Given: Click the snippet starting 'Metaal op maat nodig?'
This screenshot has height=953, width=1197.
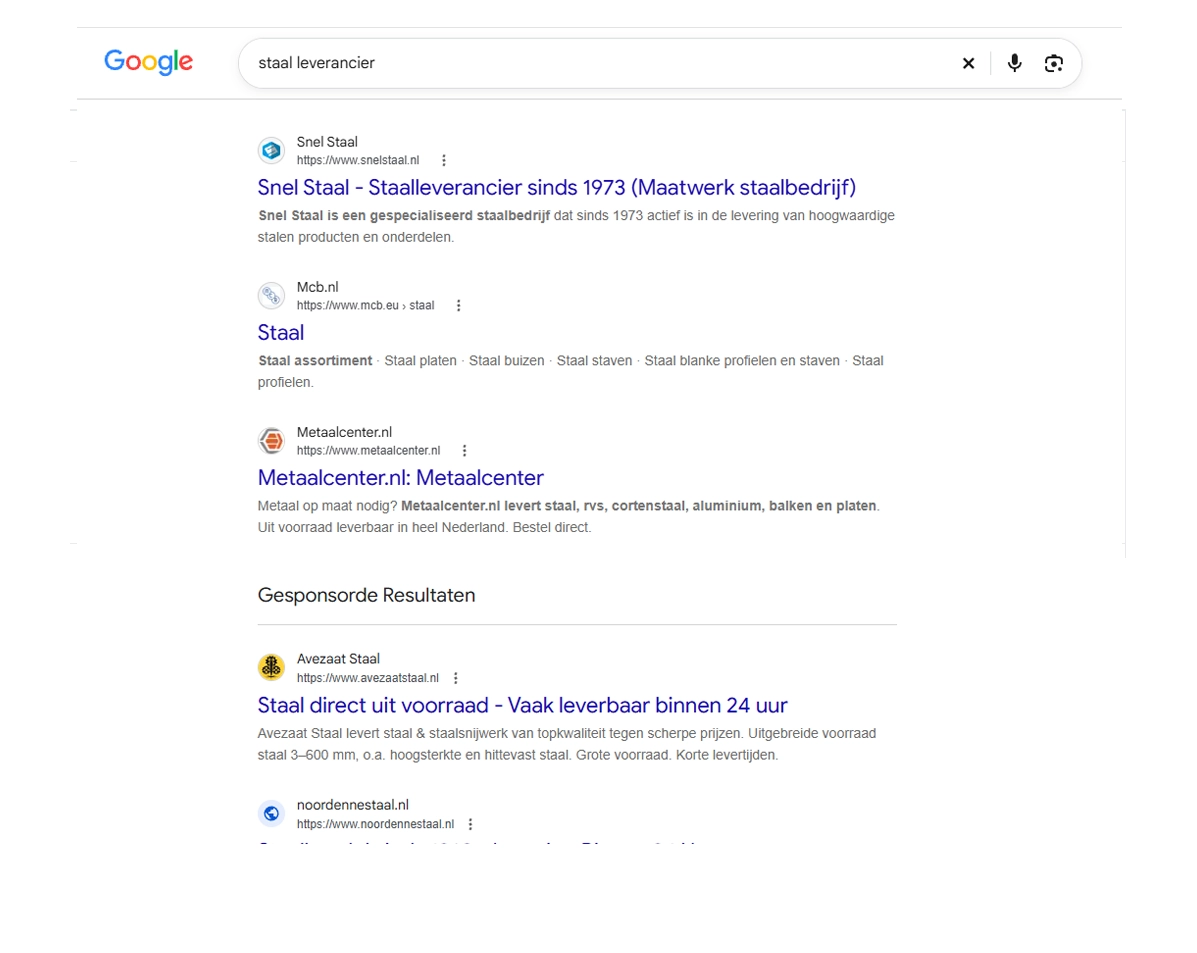Looking at the screenshot, I should [x=569, y=516].
